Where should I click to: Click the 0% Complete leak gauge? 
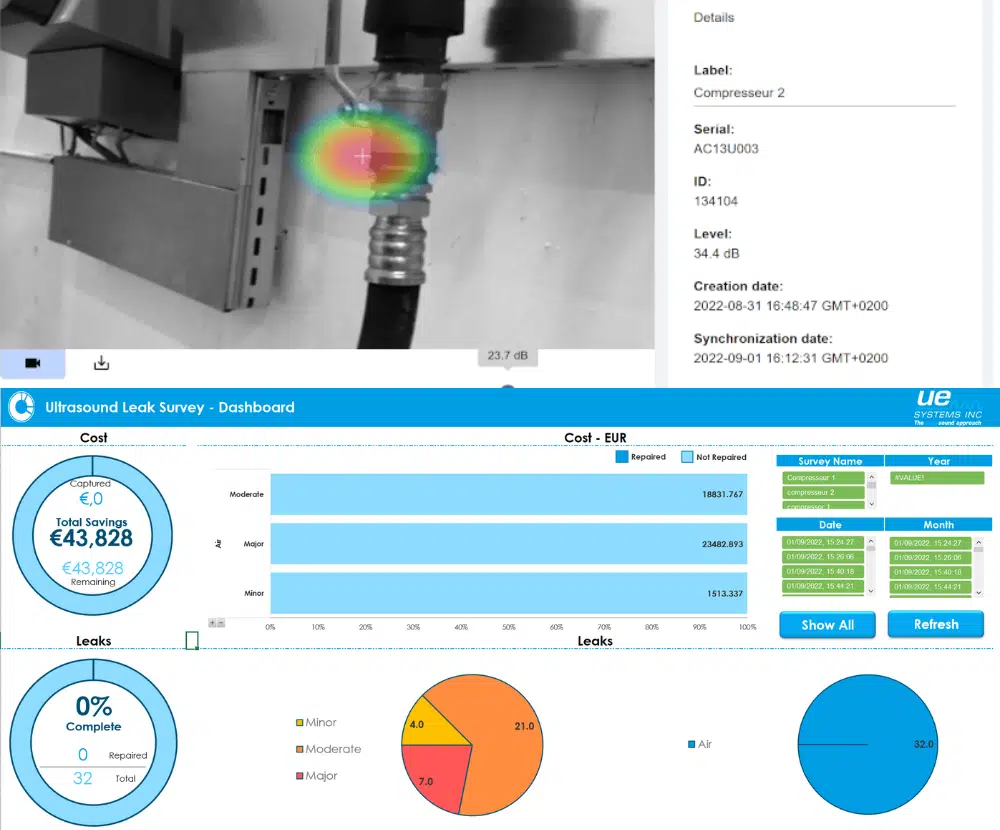[93, 742]
